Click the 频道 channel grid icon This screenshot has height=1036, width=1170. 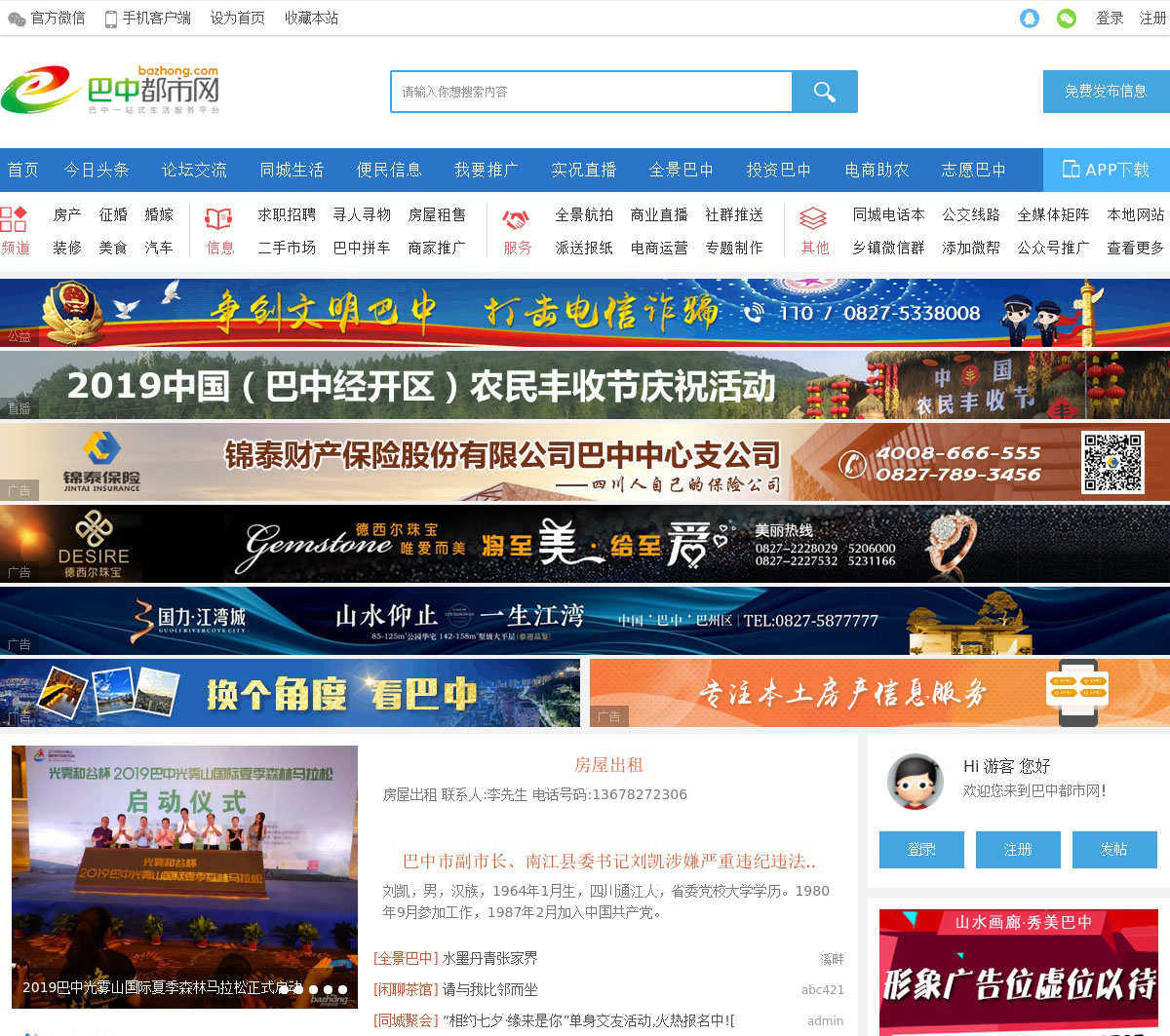(x=15, y=218)
